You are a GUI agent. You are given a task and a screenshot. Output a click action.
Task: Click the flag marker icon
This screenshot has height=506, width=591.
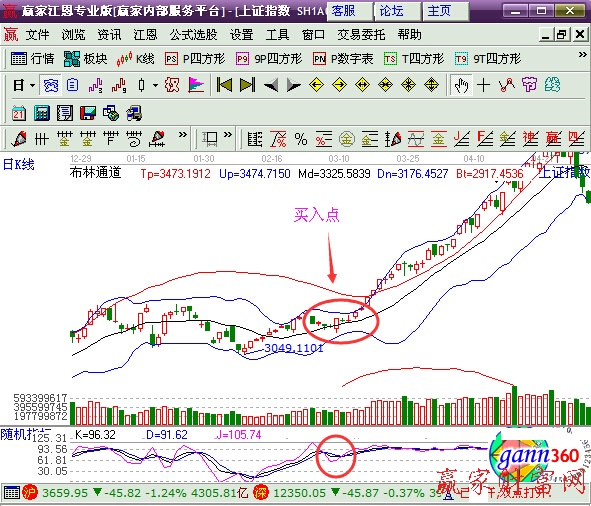(x=196, y=85)
